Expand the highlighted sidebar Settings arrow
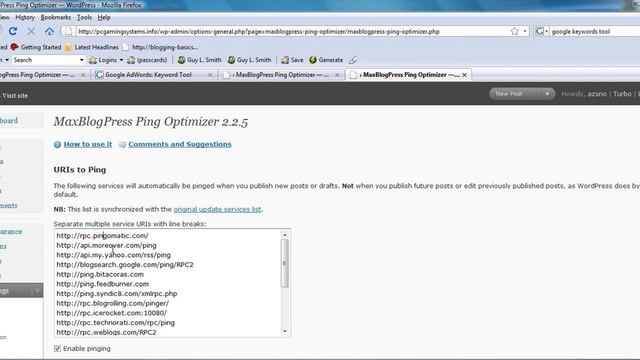640x360 pixels. [x=37, y=291]
